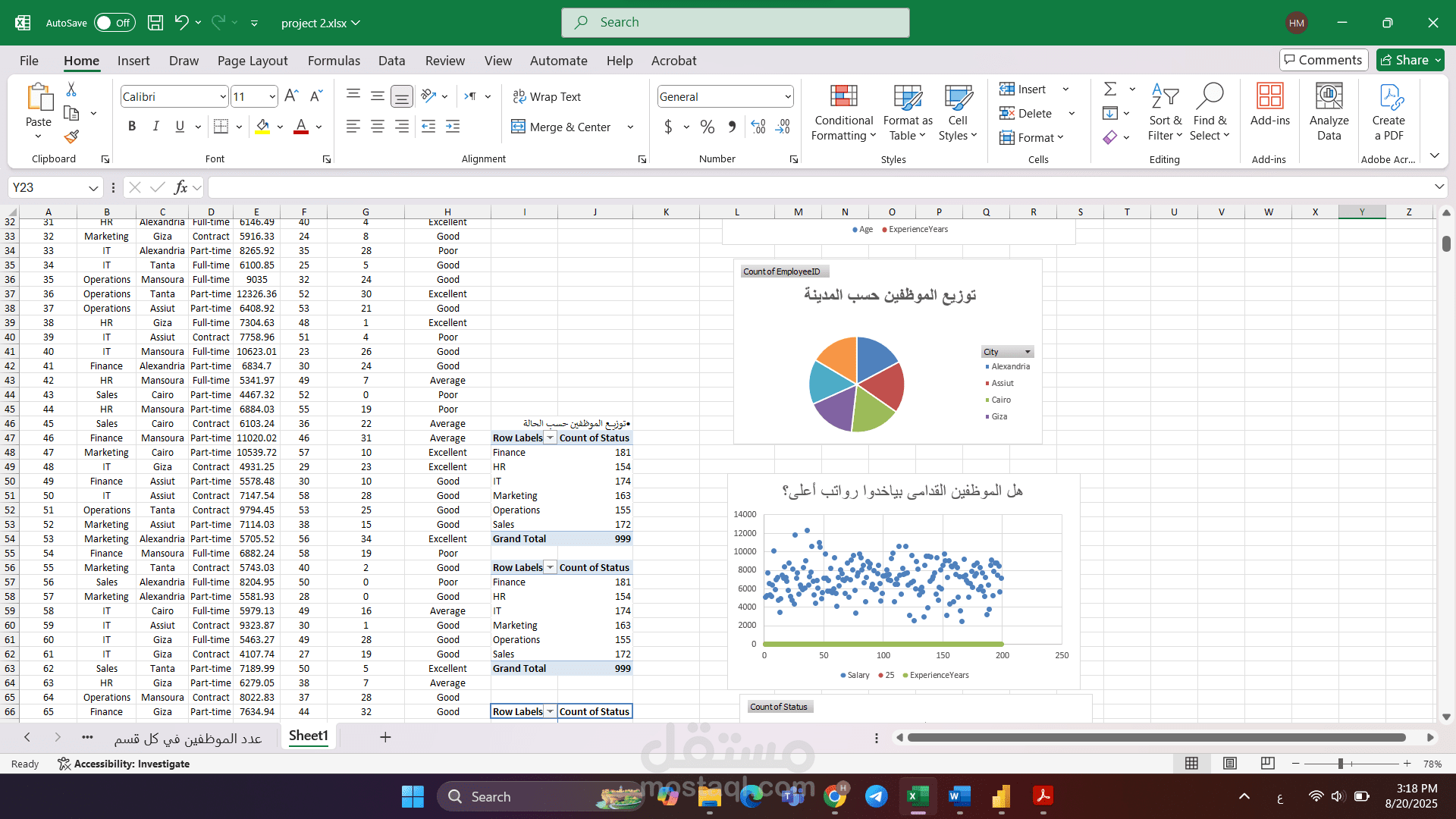This screenshot has width=1456, height=819.
Task: Expand the General number format dropdown
Action: (x=787, y=96)
